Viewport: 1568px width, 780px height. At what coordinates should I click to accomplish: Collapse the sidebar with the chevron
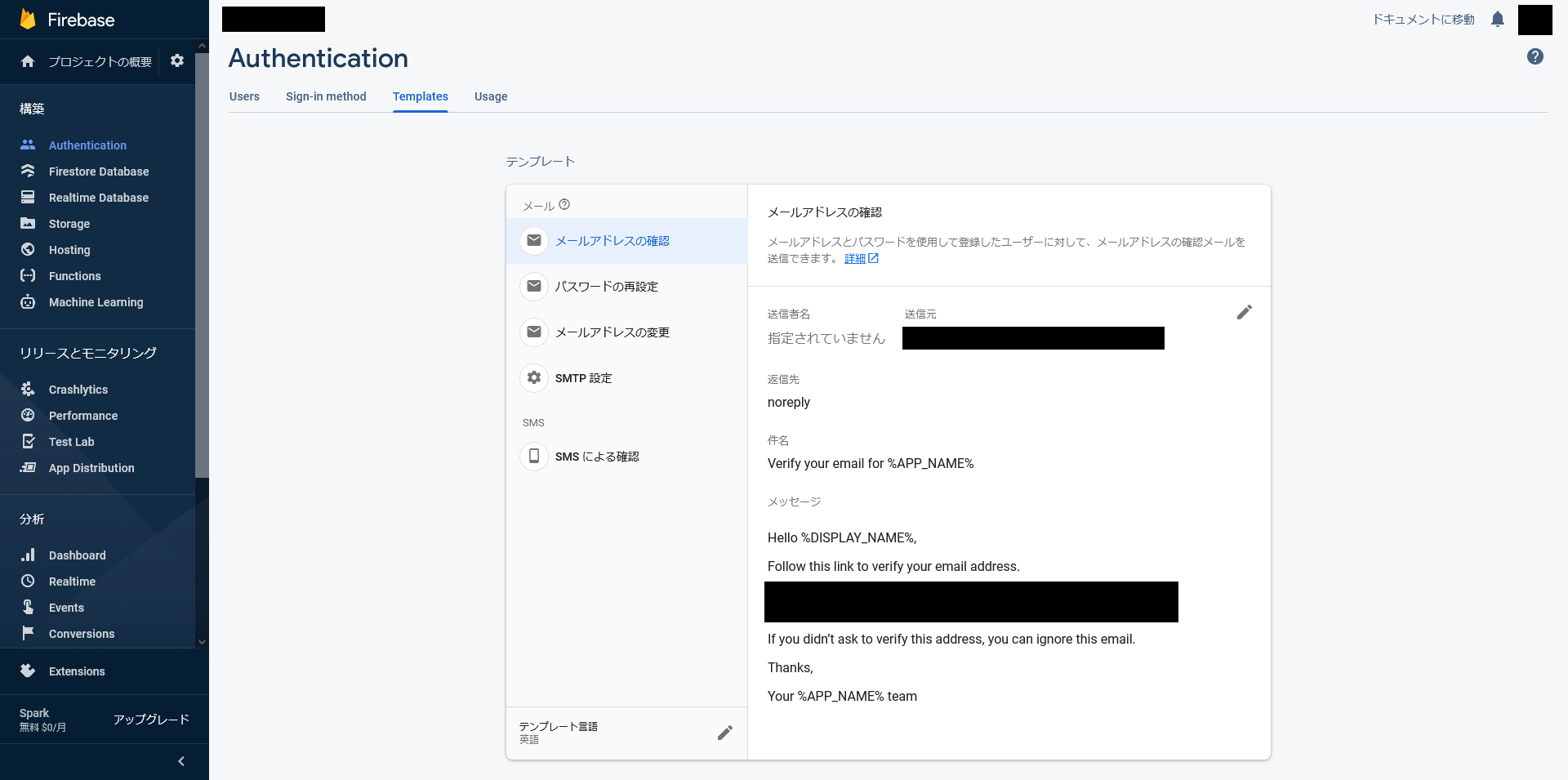coord(181,761)
